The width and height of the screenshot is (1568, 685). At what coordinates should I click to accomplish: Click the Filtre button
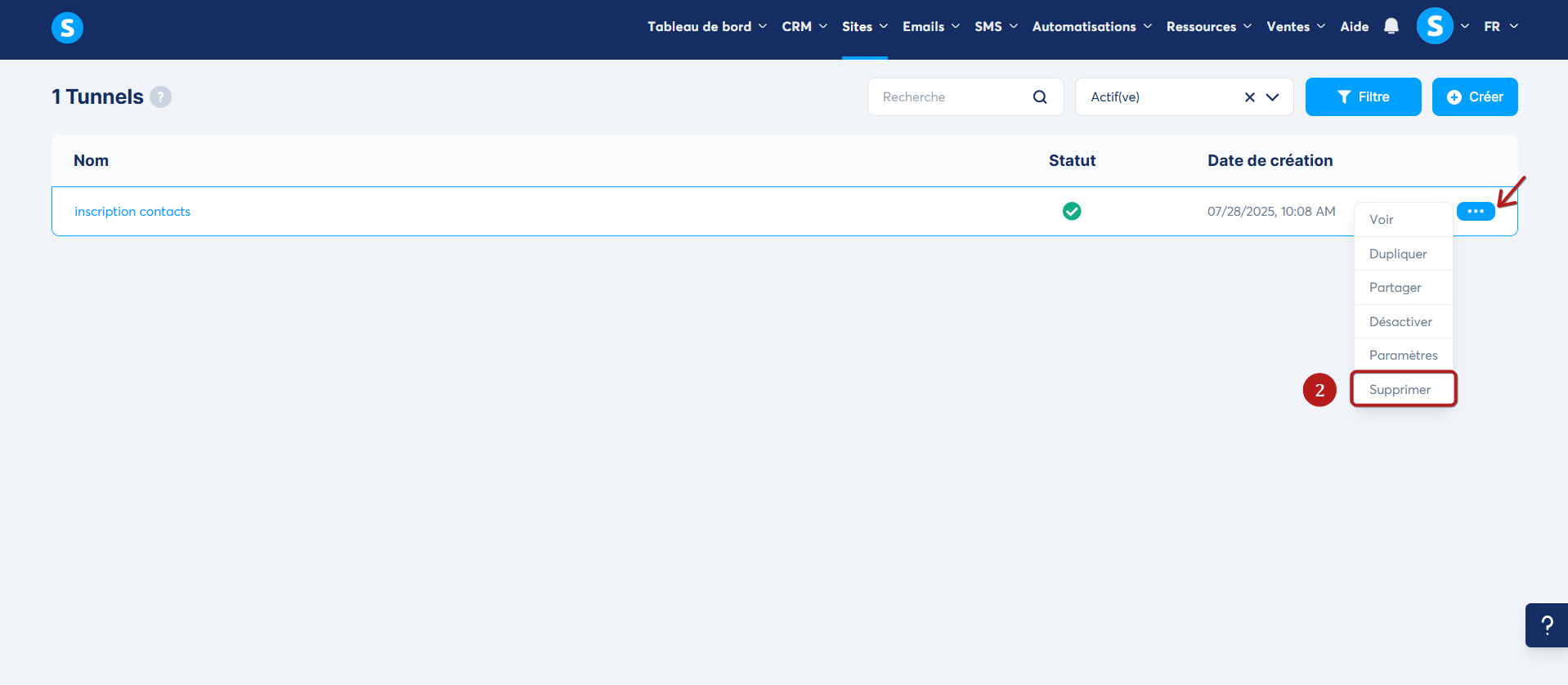coord(1363,97)
